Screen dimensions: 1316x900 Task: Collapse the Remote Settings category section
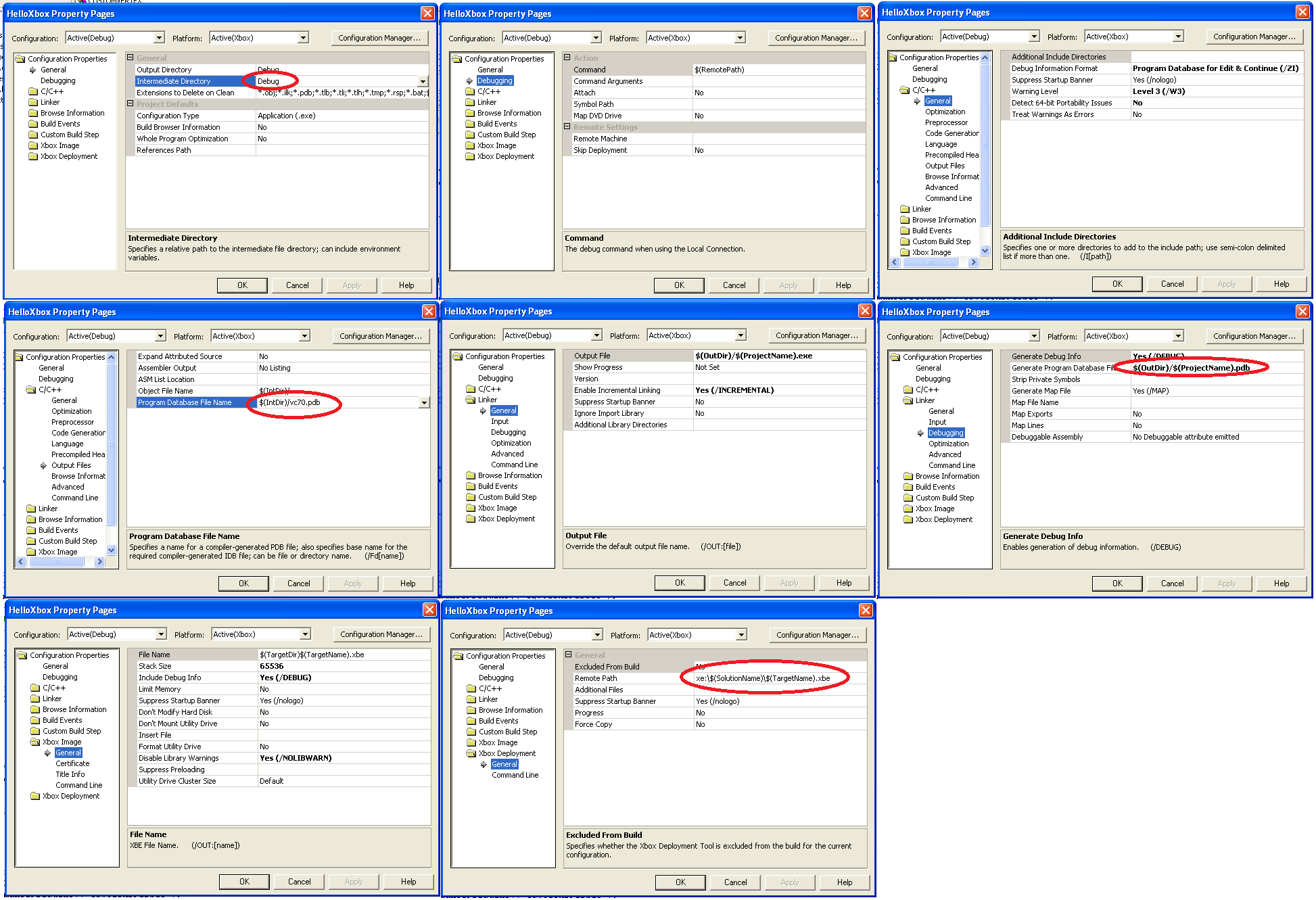click(567, 126)
